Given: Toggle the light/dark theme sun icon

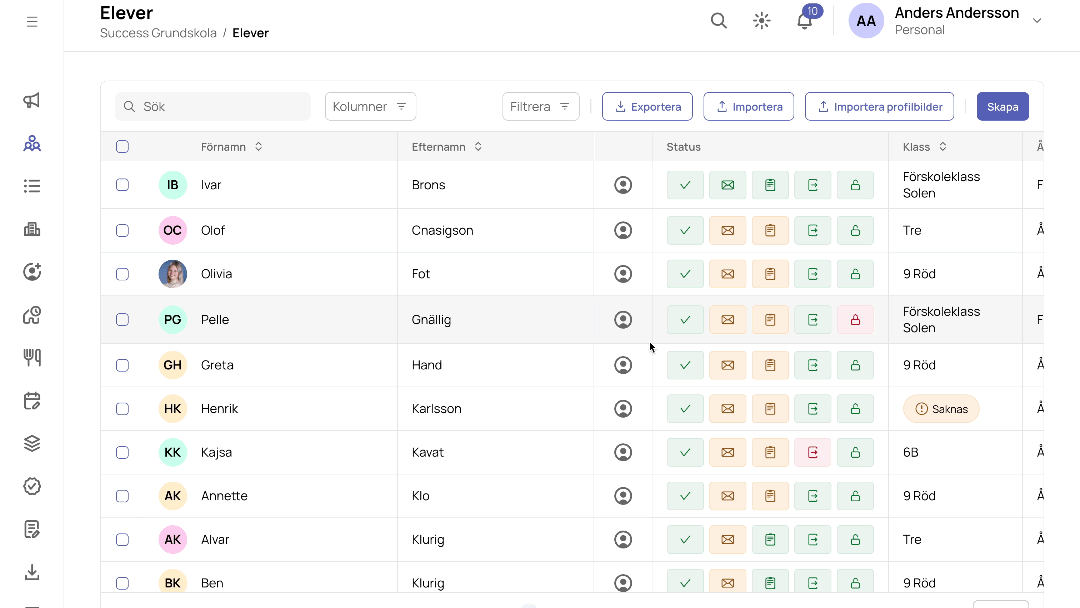Looking at the screenshot, I should 761,21.
